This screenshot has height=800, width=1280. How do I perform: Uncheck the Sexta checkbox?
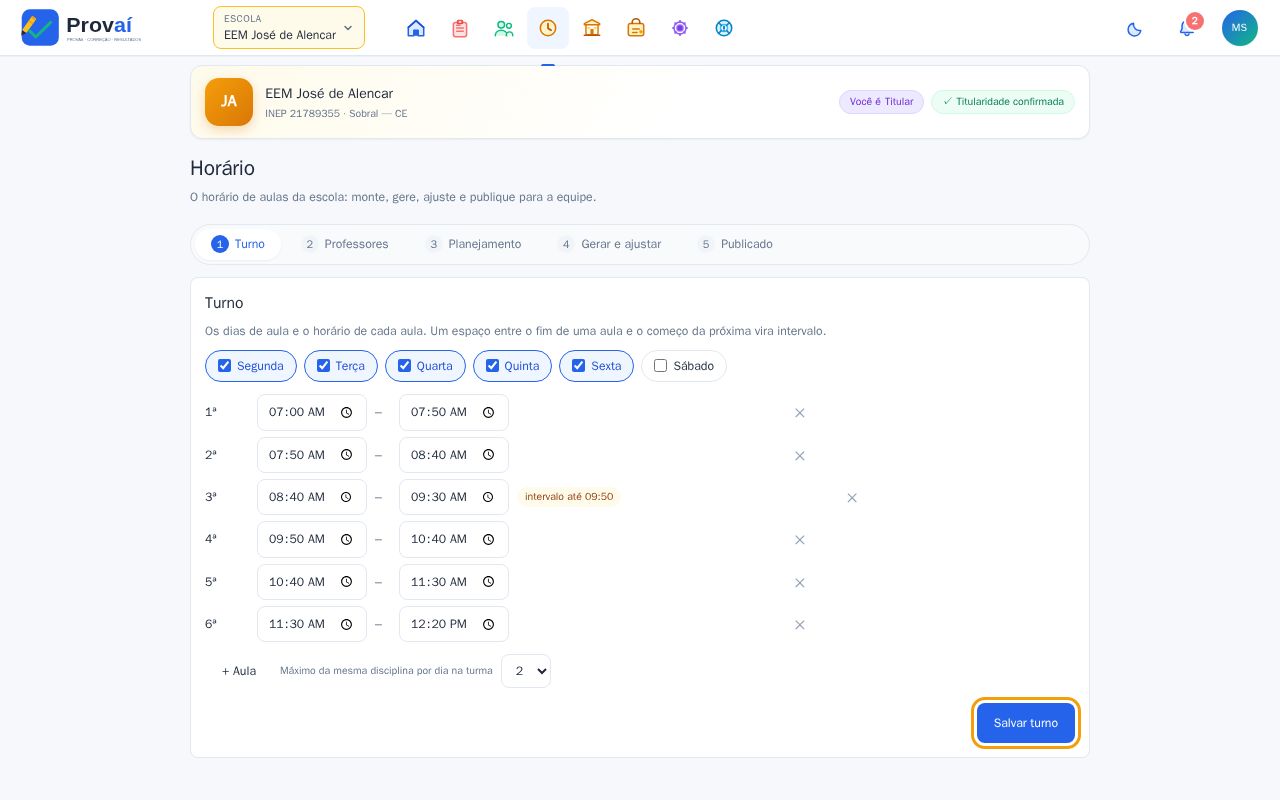click(578, 366)
